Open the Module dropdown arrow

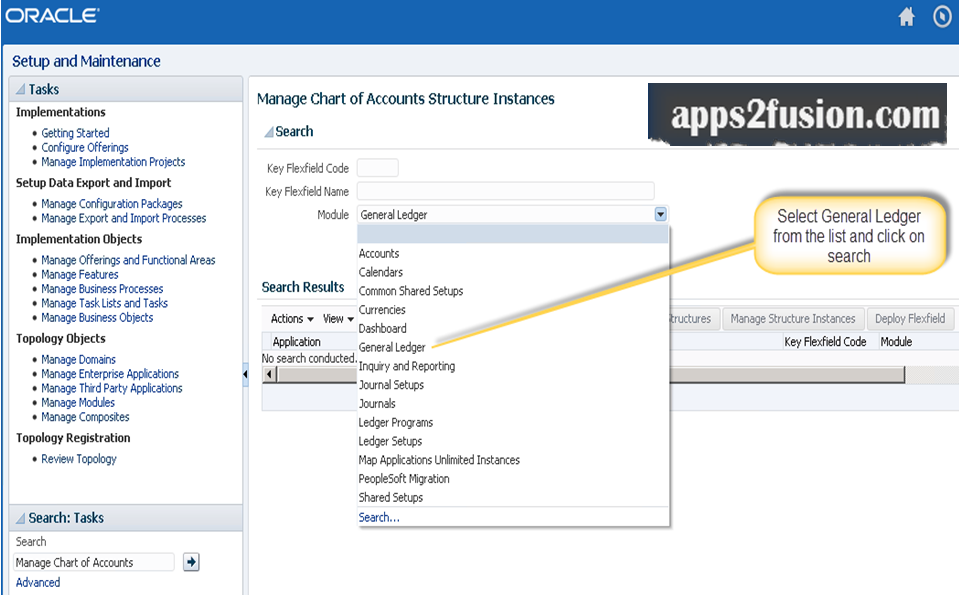[661, 215]
